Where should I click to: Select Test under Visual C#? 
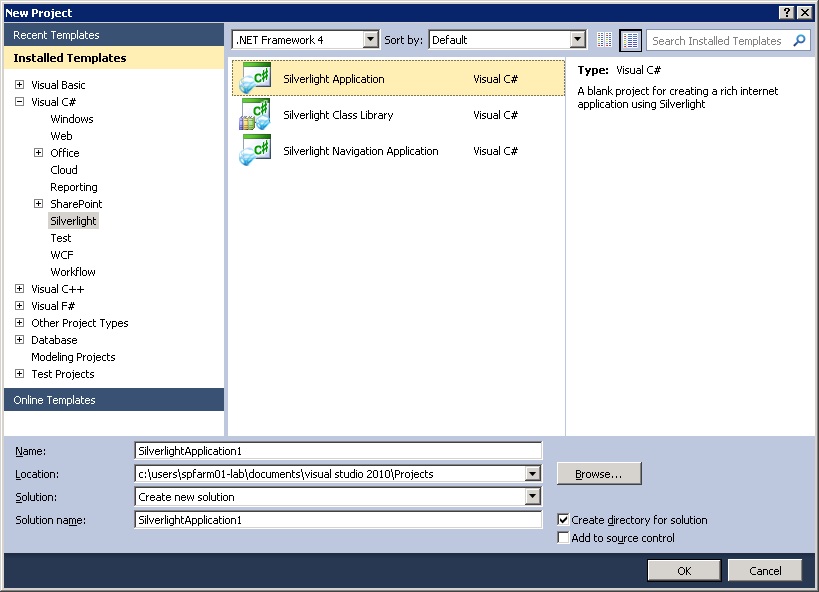[61, 238]
